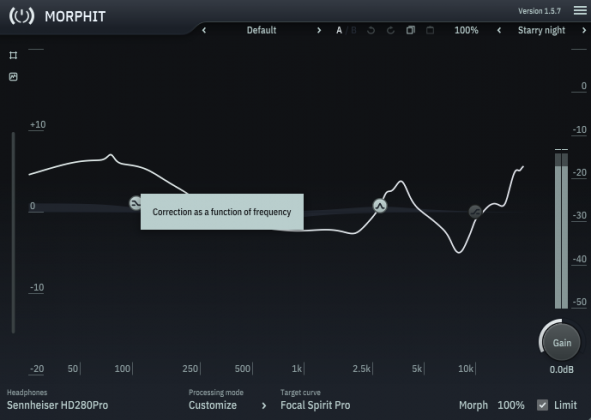Open the hamburger menu at top right
The height and width of the screenshot is (420, 591).
coord(580,10)
